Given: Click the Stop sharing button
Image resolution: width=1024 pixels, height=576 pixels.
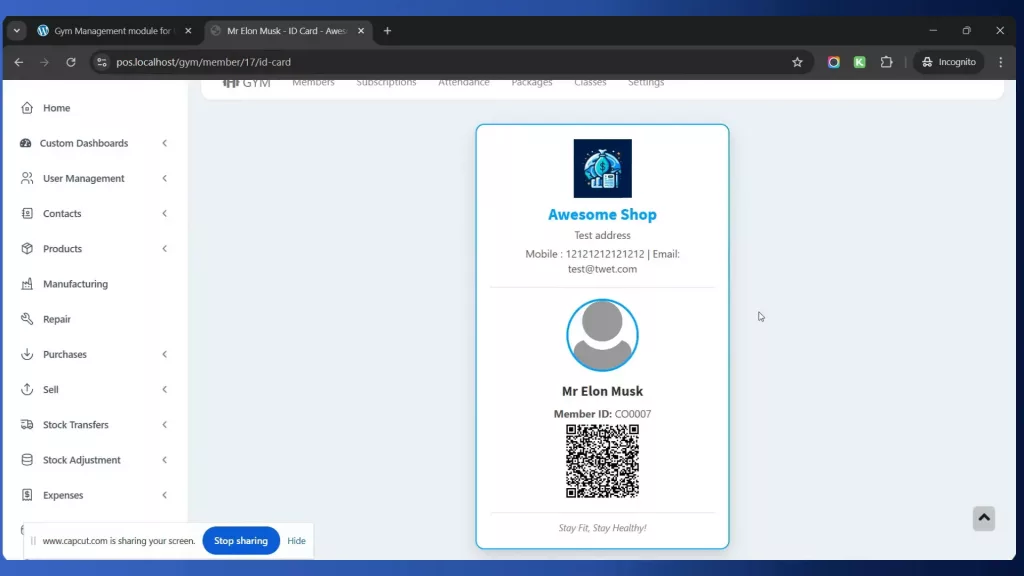Looking at the screenshot, I should pos(241,541).
